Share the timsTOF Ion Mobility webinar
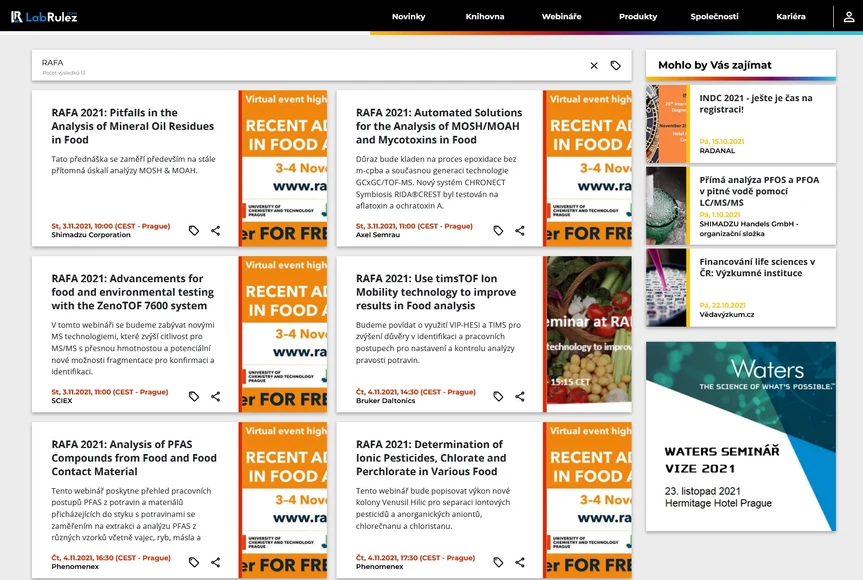Screen dimensions: 863x580 (520, 396)
